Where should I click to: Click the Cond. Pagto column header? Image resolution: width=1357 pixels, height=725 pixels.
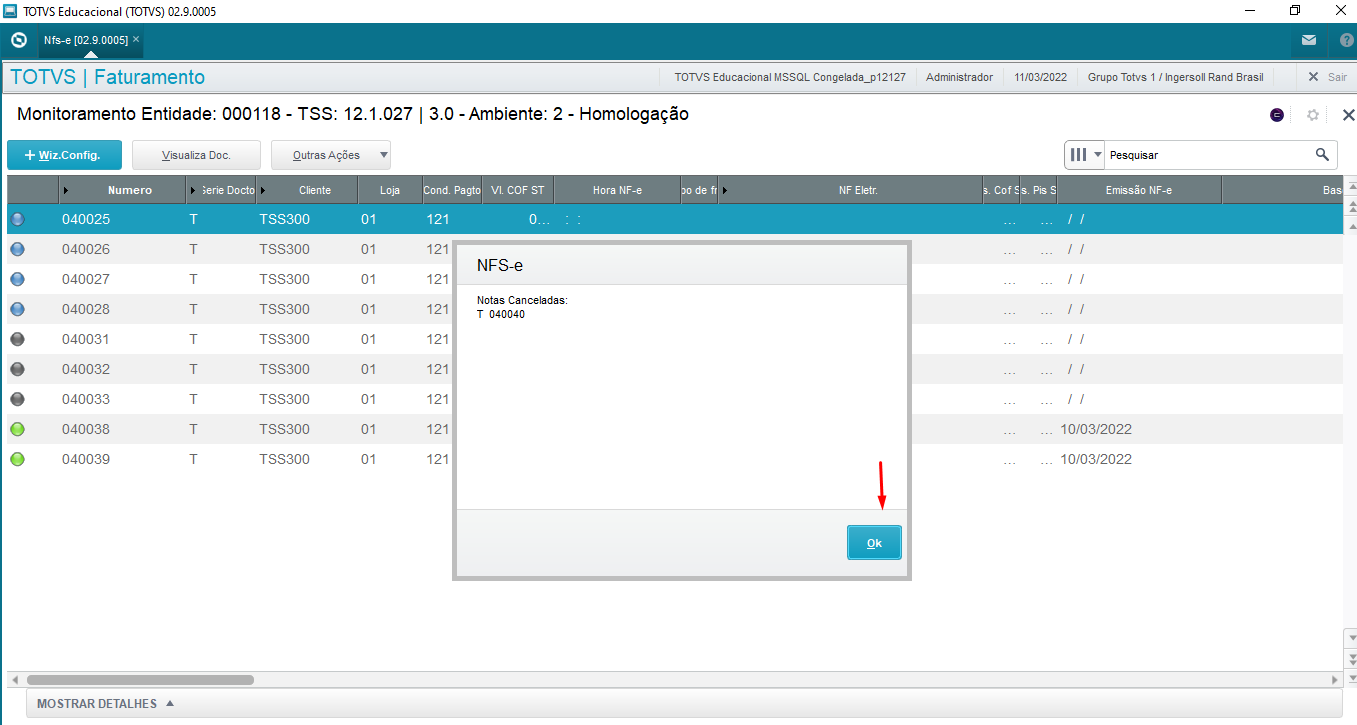click(452, 190)
